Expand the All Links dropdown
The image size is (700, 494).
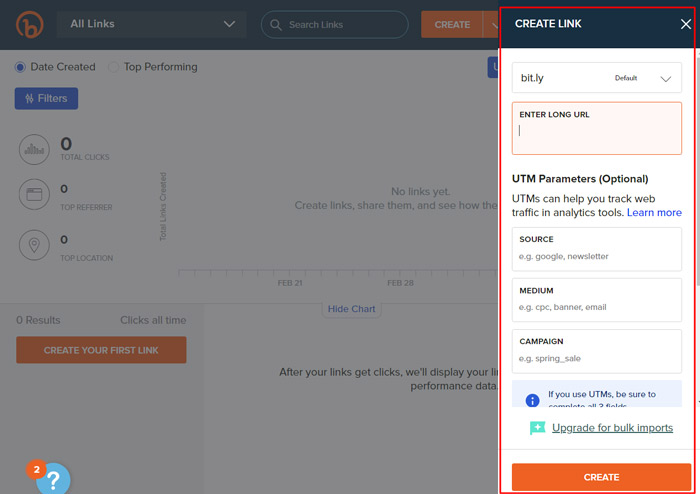tap(151, 24)
